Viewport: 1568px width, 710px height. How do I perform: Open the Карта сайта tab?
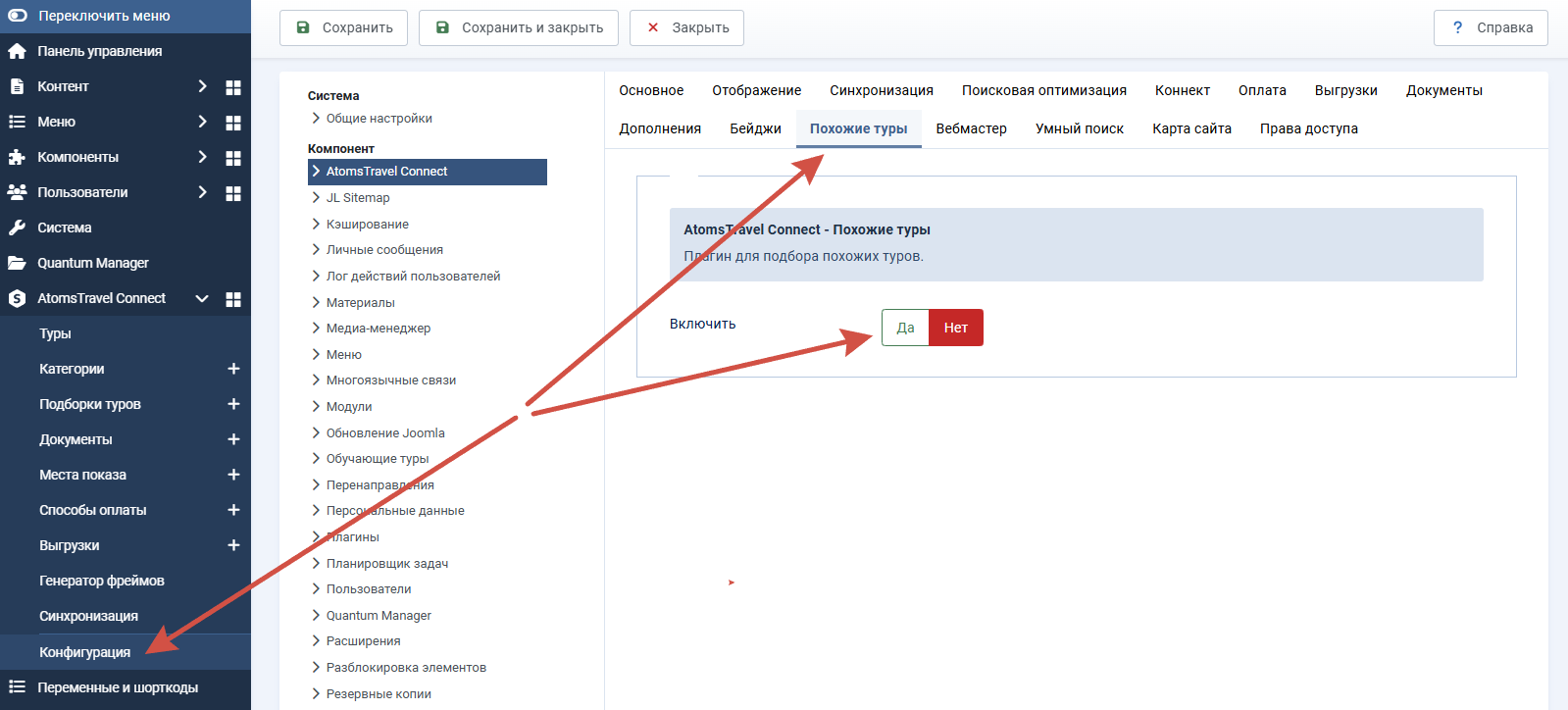tap(1192, 128)
